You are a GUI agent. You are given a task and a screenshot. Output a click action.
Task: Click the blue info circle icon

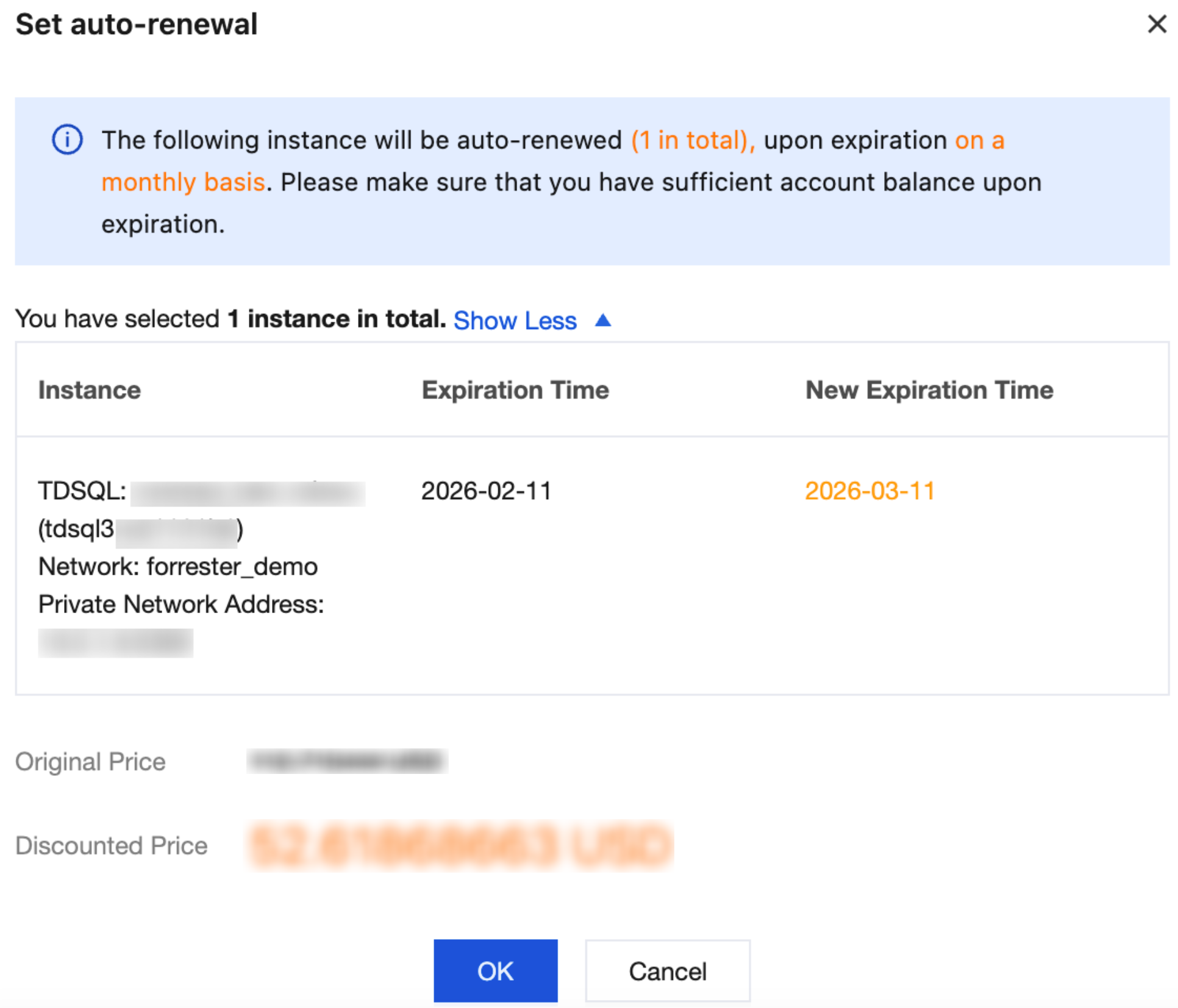tap(67, 140)
